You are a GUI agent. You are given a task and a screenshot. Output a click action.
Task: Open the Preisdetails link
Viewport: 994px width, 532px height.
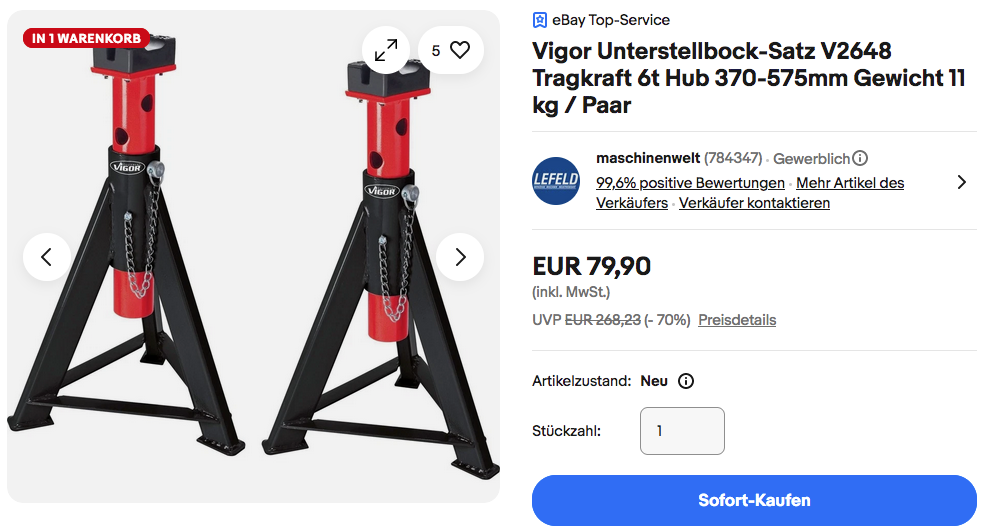(737, 320)
